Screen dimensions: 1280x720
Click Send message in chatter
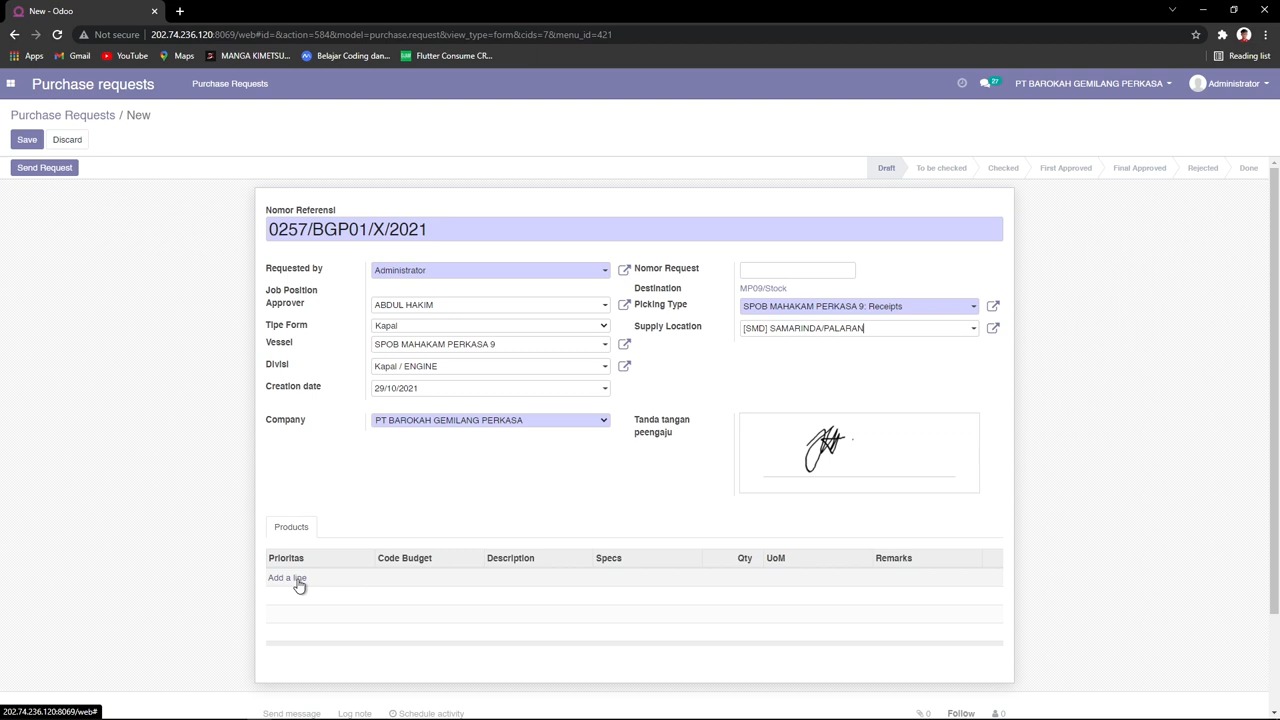point(292,714)
